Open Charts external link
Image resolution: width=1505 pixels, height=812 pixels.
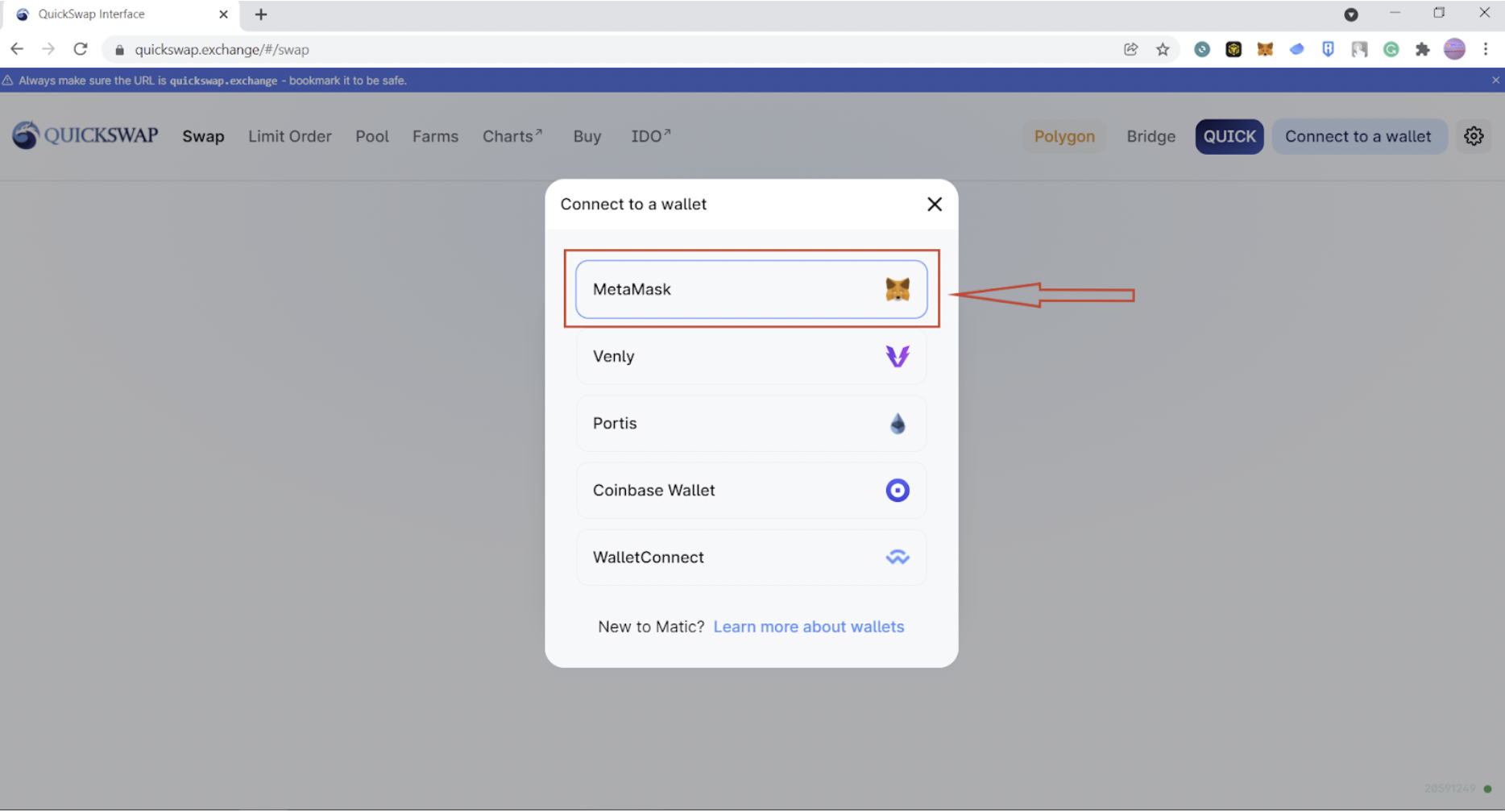[512, 136]
